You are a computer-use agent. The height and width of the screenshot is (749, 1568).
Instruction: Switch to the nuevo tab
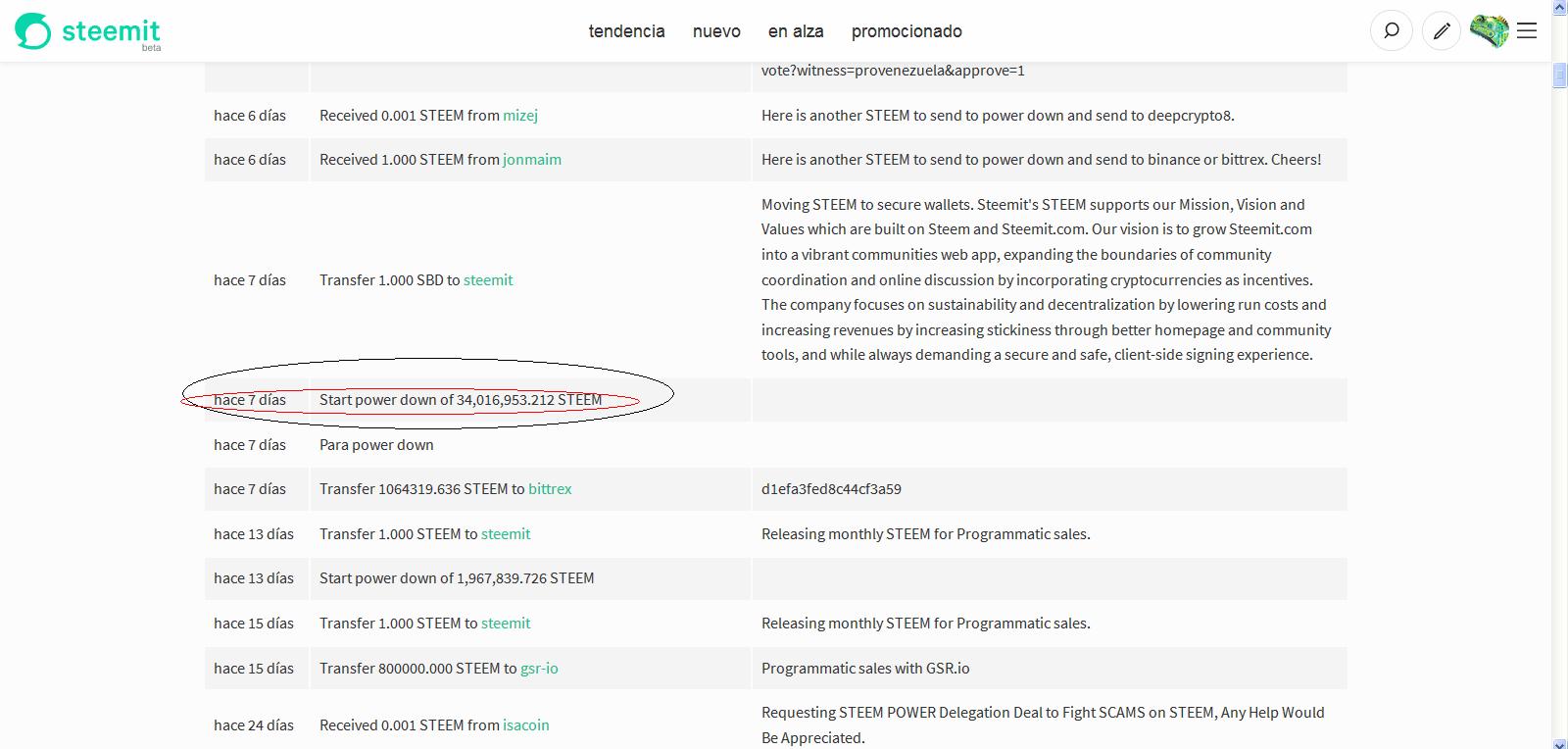point(716,31)
